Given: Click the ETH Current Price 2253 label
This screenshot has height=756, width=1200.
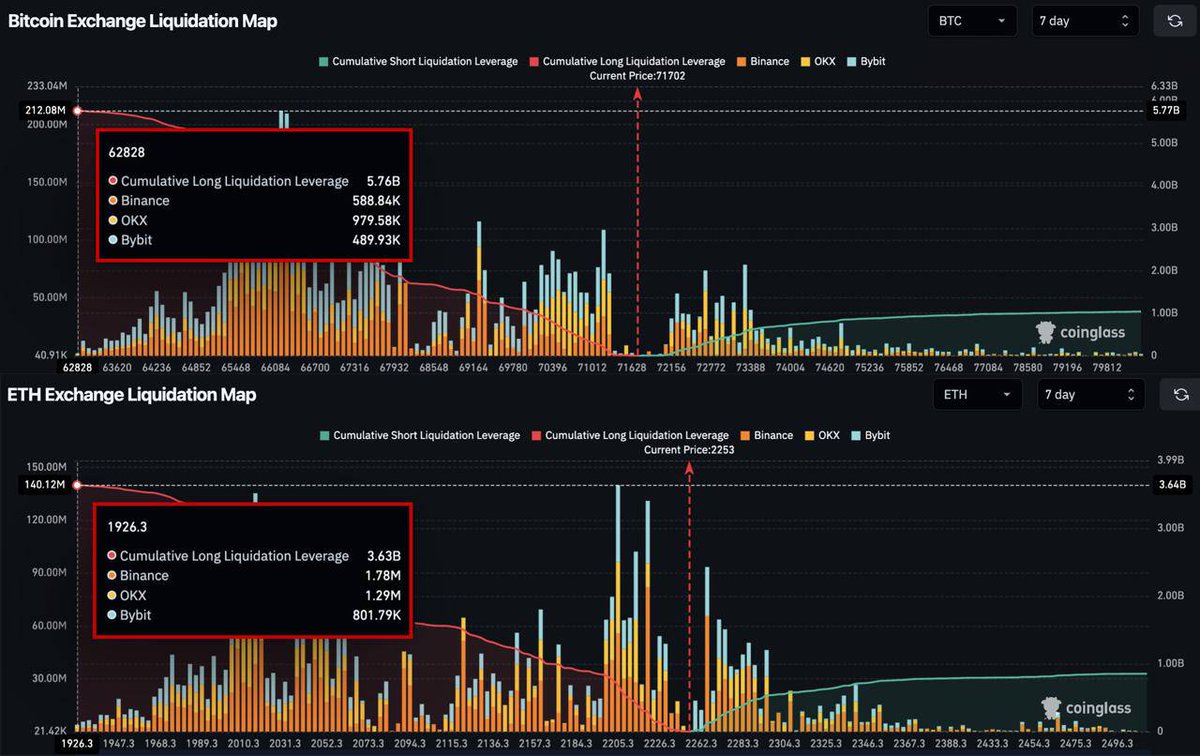Looking at the screenshot, I should 689,450.
